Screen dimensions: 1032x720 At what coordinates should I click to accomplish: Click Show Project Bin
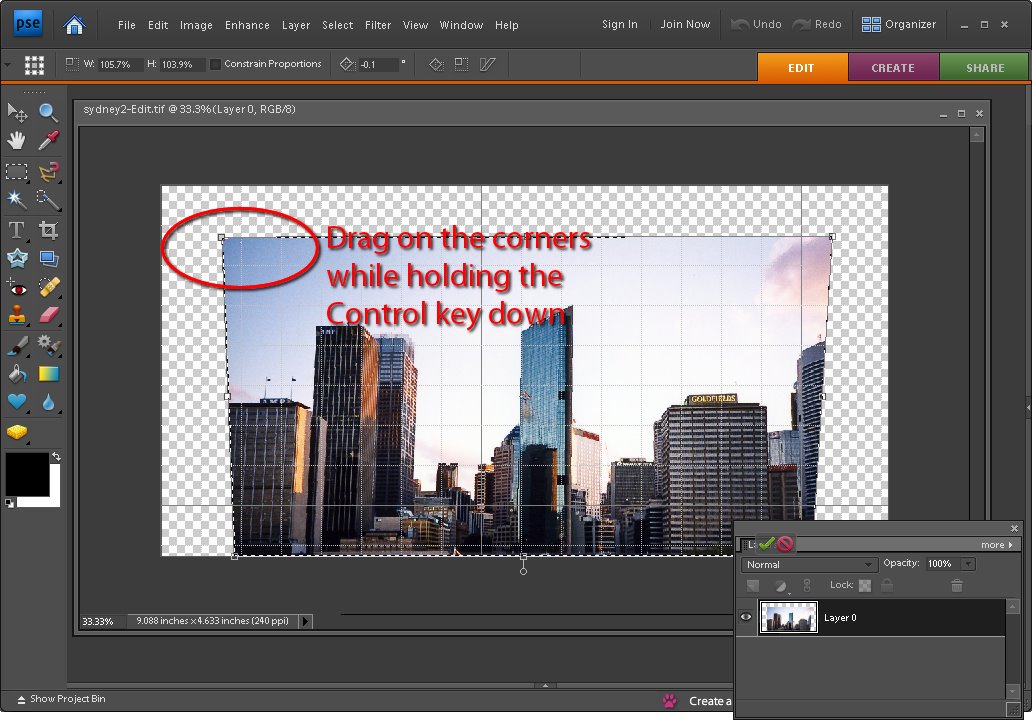point(61,699)
